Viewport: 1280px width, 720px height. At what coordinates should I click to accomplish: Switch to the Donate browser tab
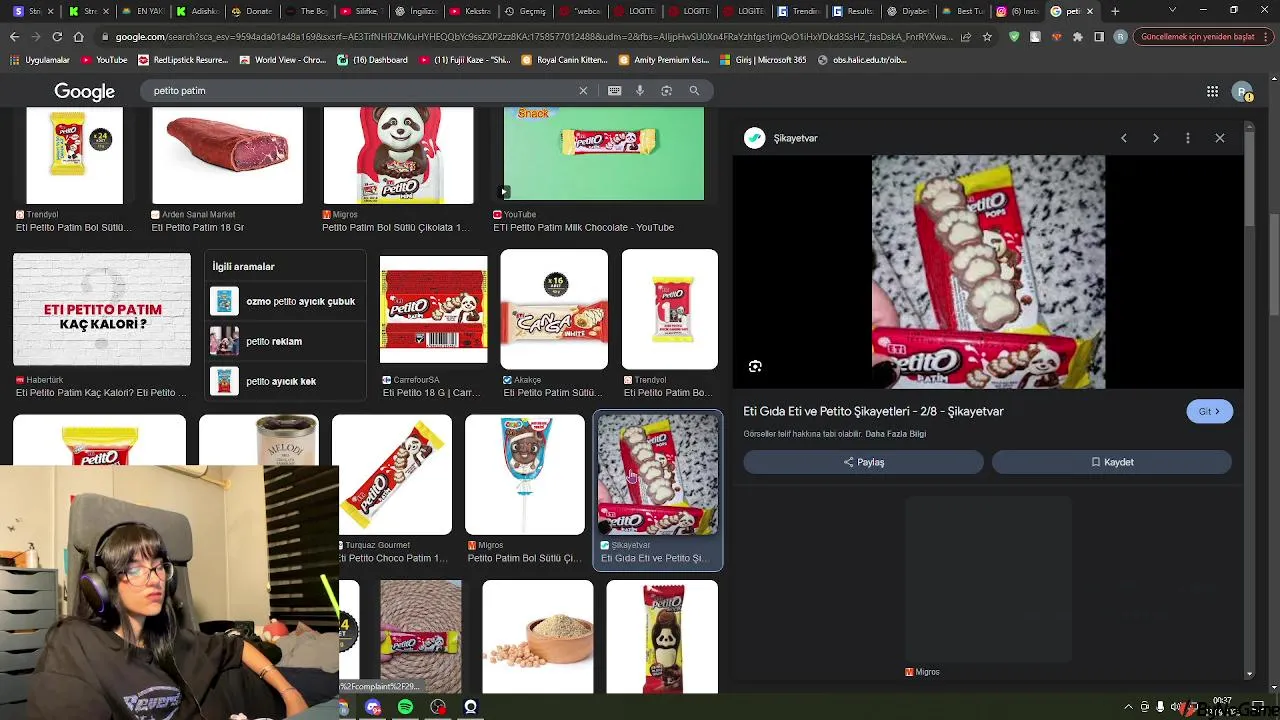point(250,11)
